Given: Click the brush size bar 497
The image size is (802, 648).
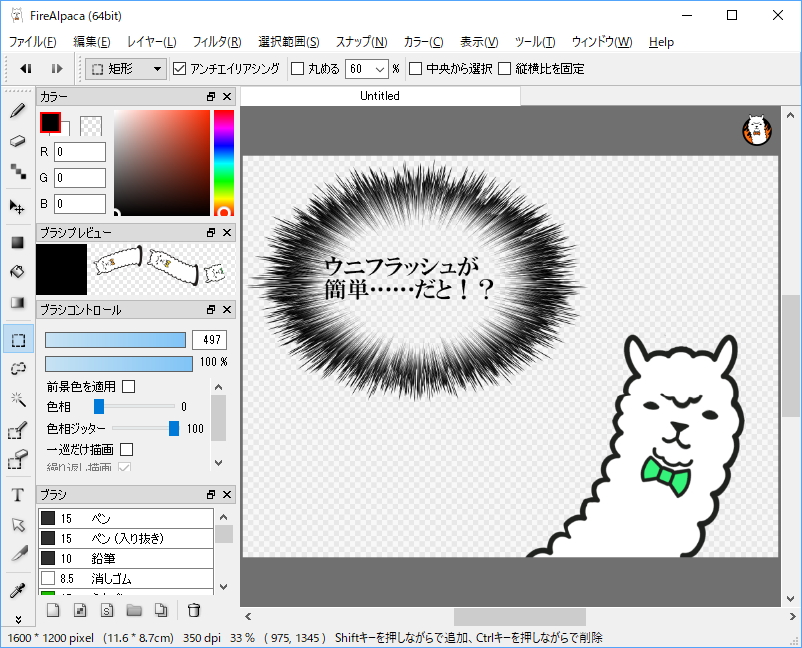Looking at the screenshot, I should pos(116,340).
